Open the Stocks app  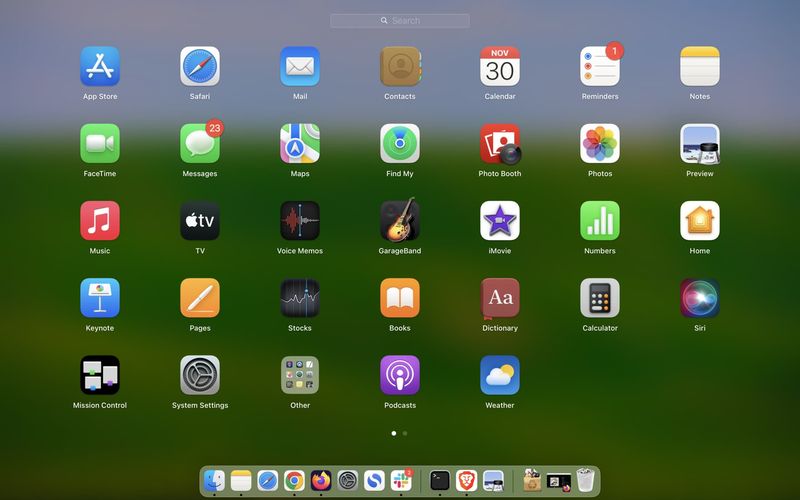tap(300, 298)
